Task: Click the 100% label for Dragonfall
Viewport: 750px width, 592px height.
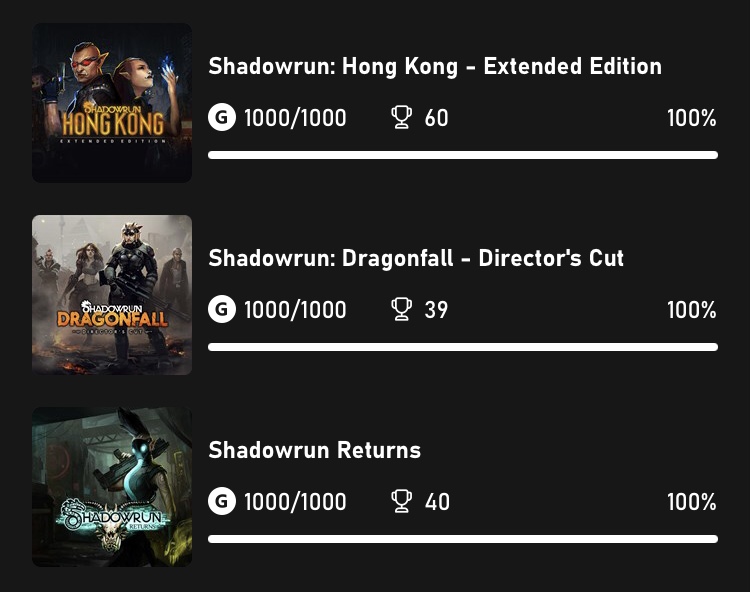Action: 692,310
